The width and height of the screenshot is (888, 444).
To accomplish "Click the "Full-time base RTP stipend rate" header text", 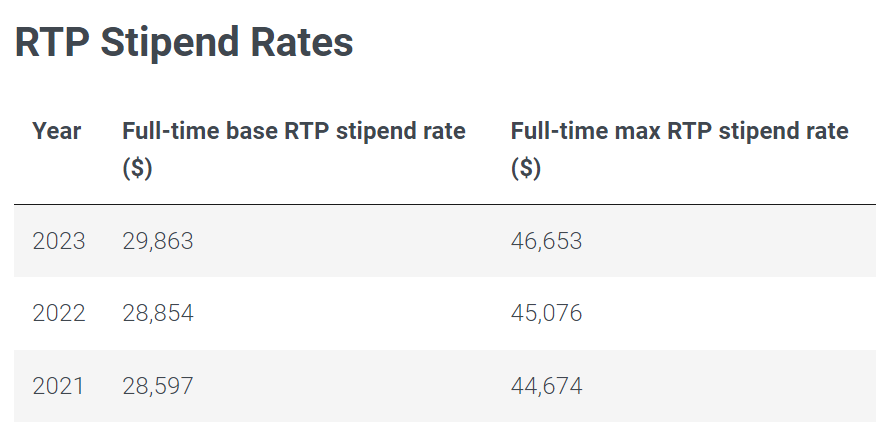I will (294, 131).
